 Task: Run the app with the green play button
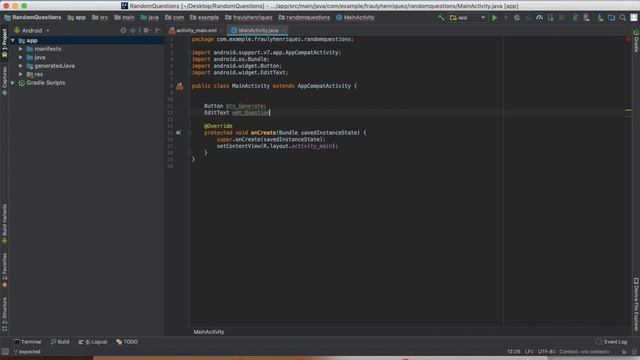coord(494,18)
